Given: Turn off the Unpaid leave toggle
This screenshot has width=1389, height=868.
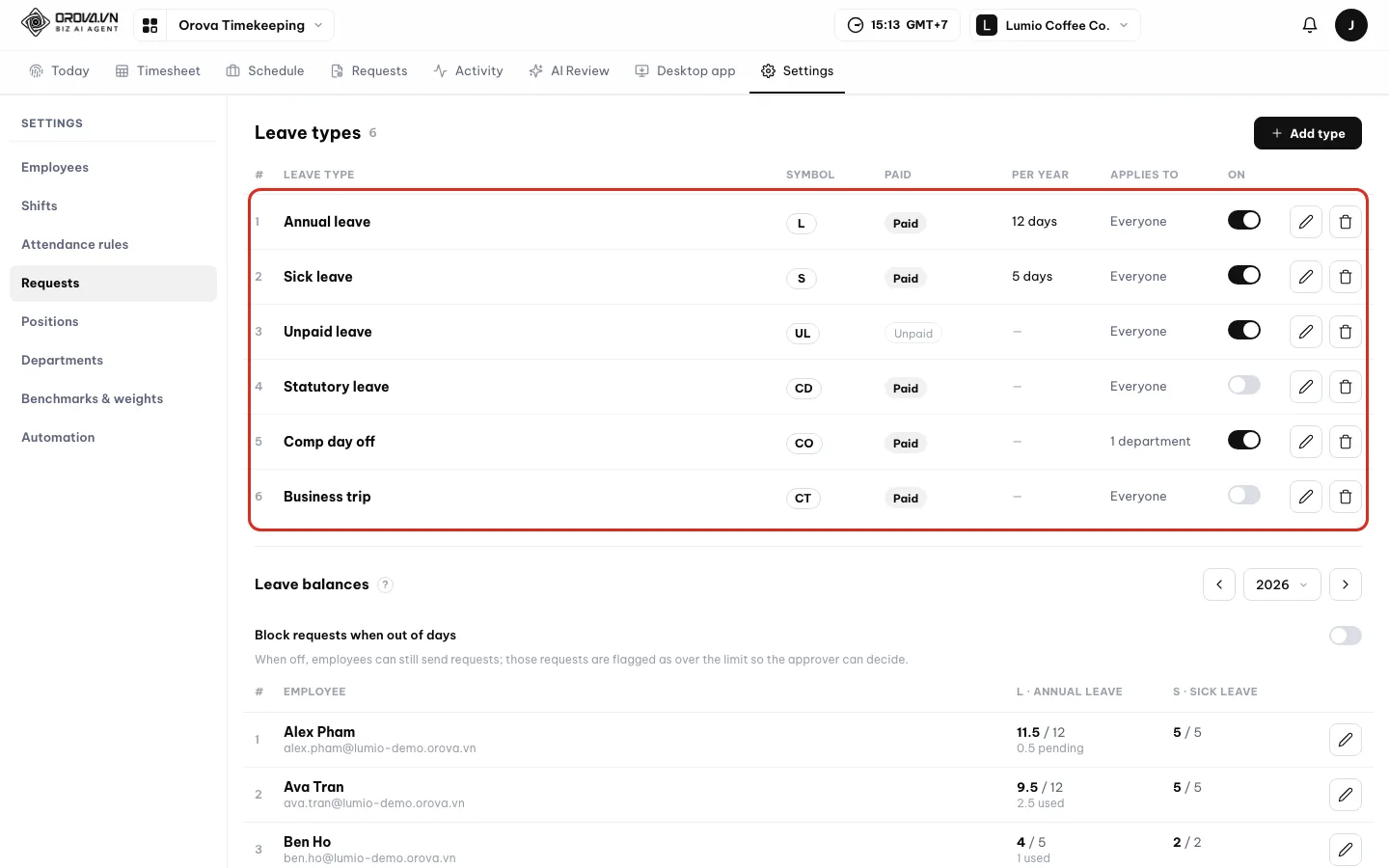Looking at the screenshot, I should tap(1244, 330).
